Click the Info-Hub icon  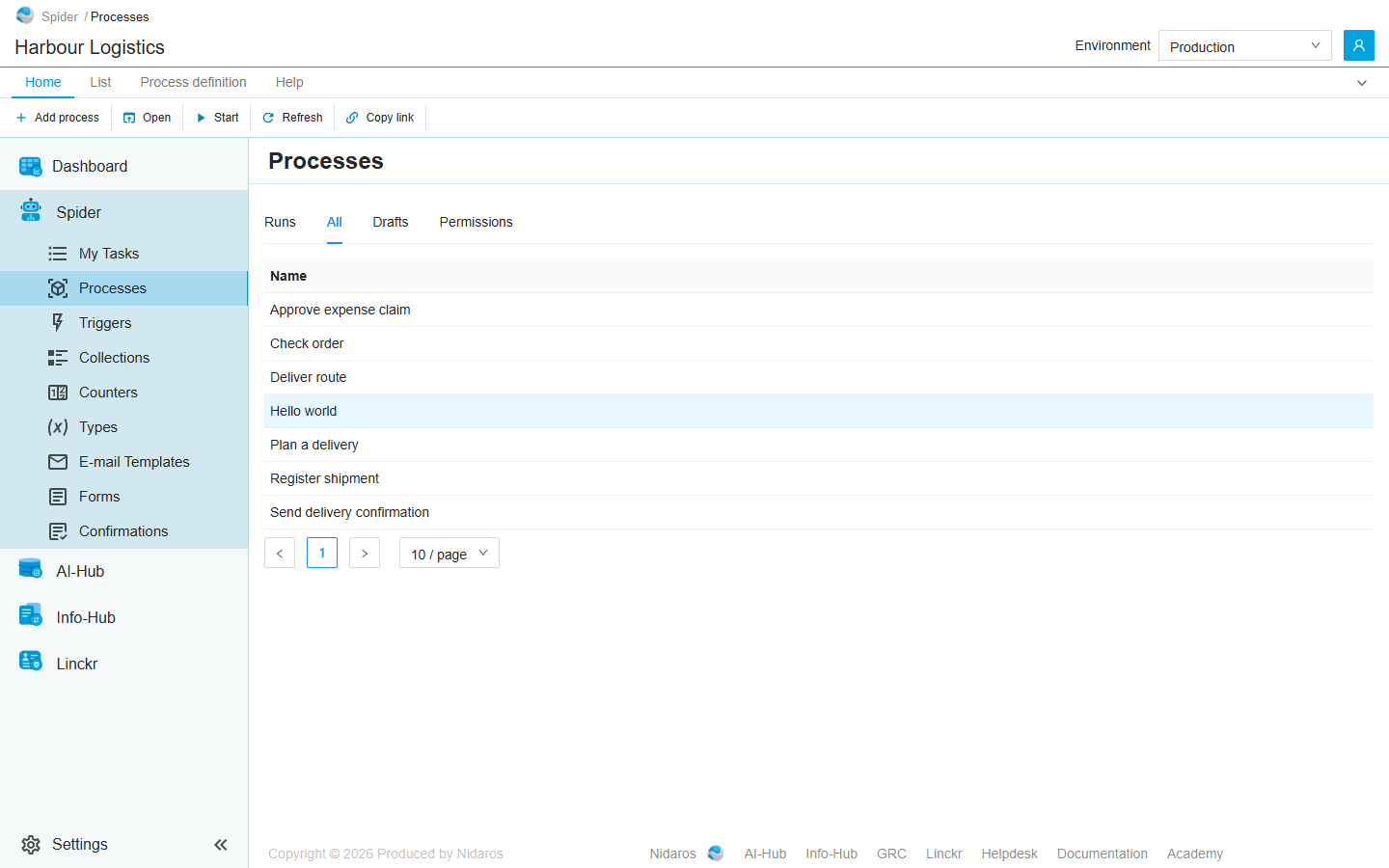(31, 614)
